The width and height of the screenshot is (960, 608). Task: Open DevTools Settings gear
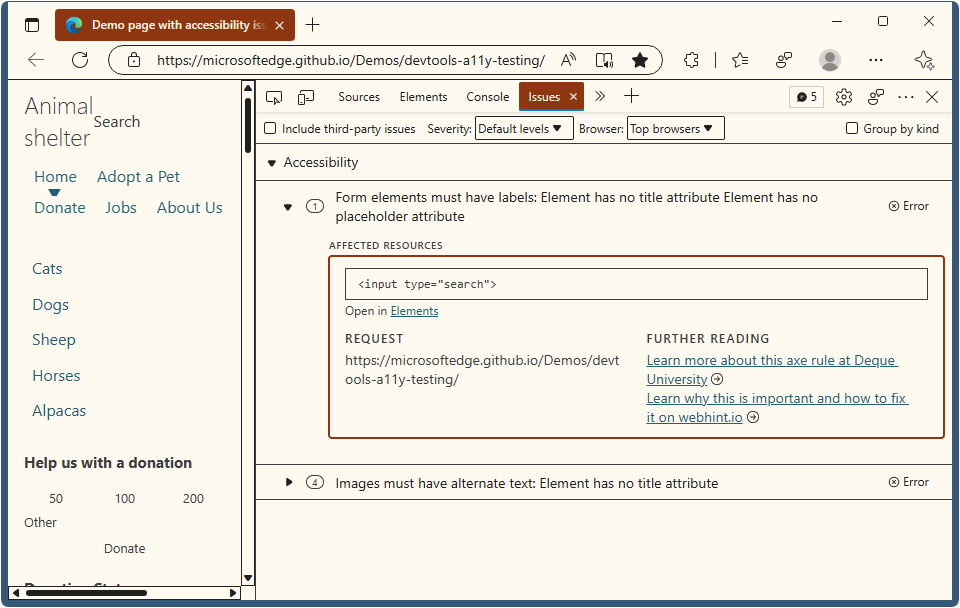(x=843, y=96)
